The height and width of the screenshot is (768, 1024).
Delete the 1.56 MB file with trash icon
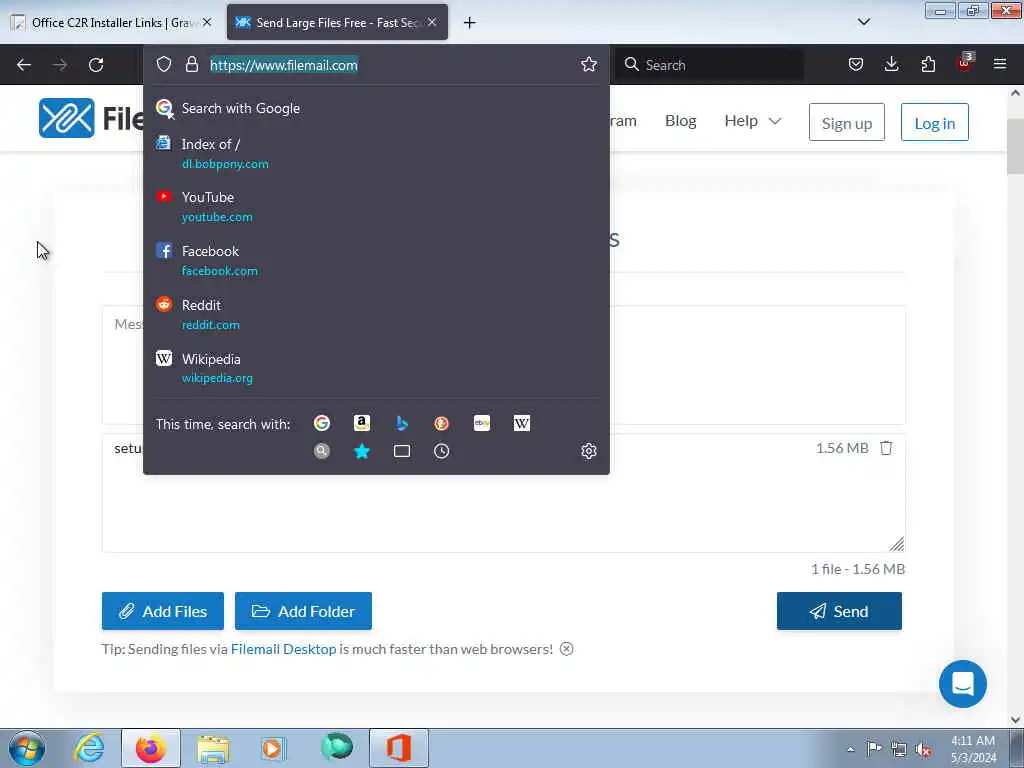tap(886, 448)
